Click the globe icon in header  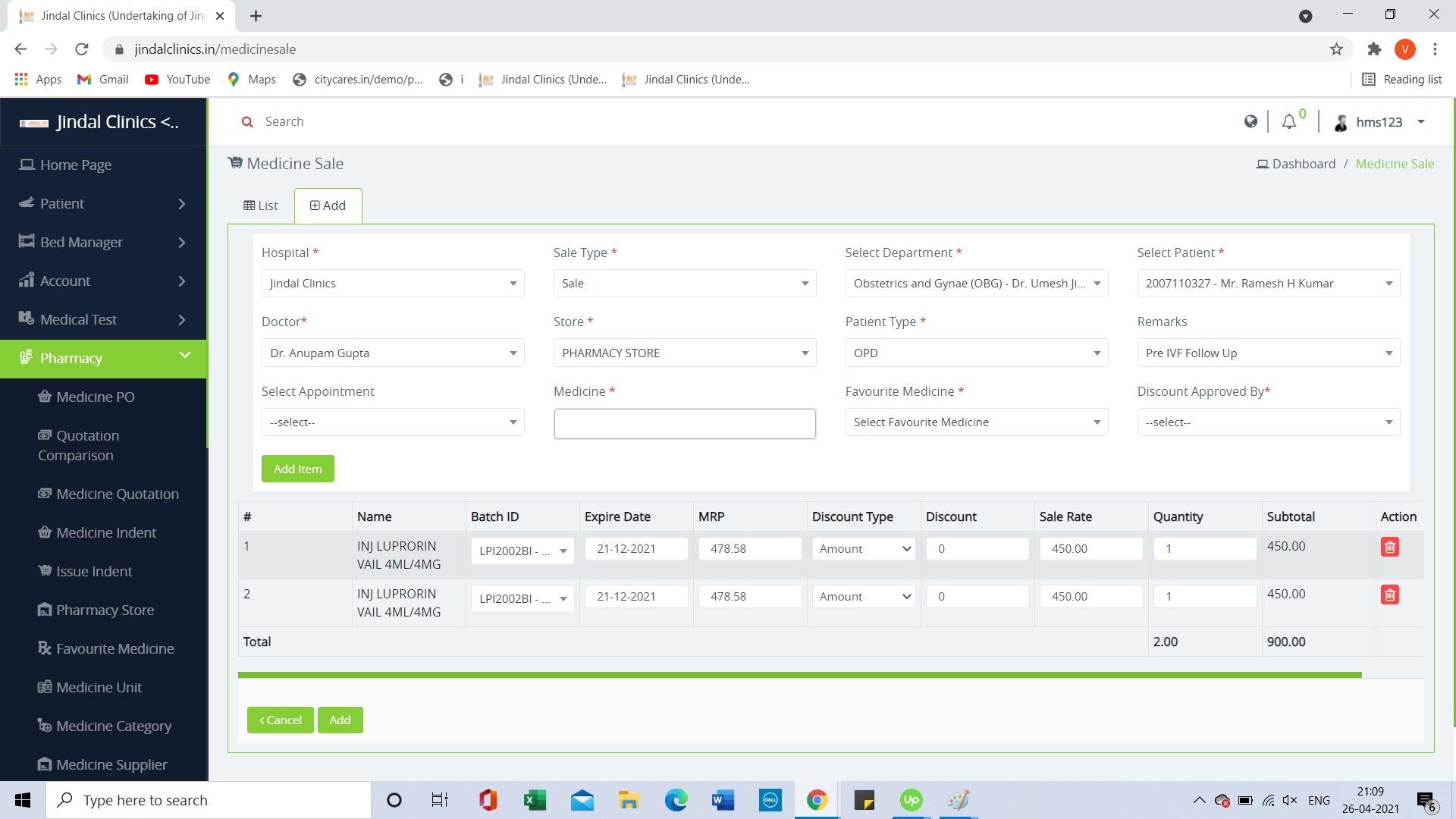pyautogui.click(x=1250, y=122)
